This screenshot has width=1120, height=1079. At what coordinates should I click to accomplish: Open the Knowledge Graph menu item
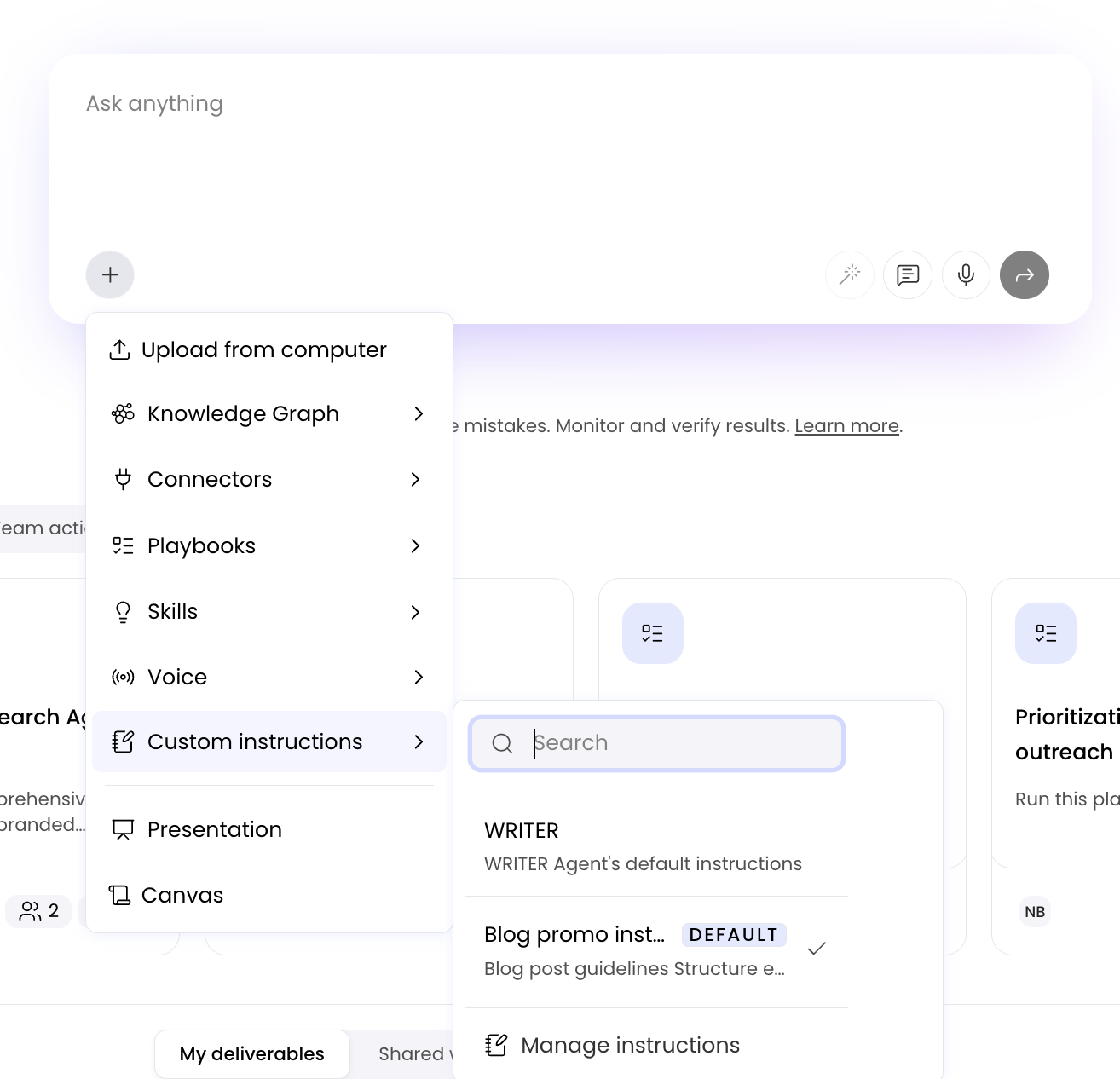click(269, 413)
